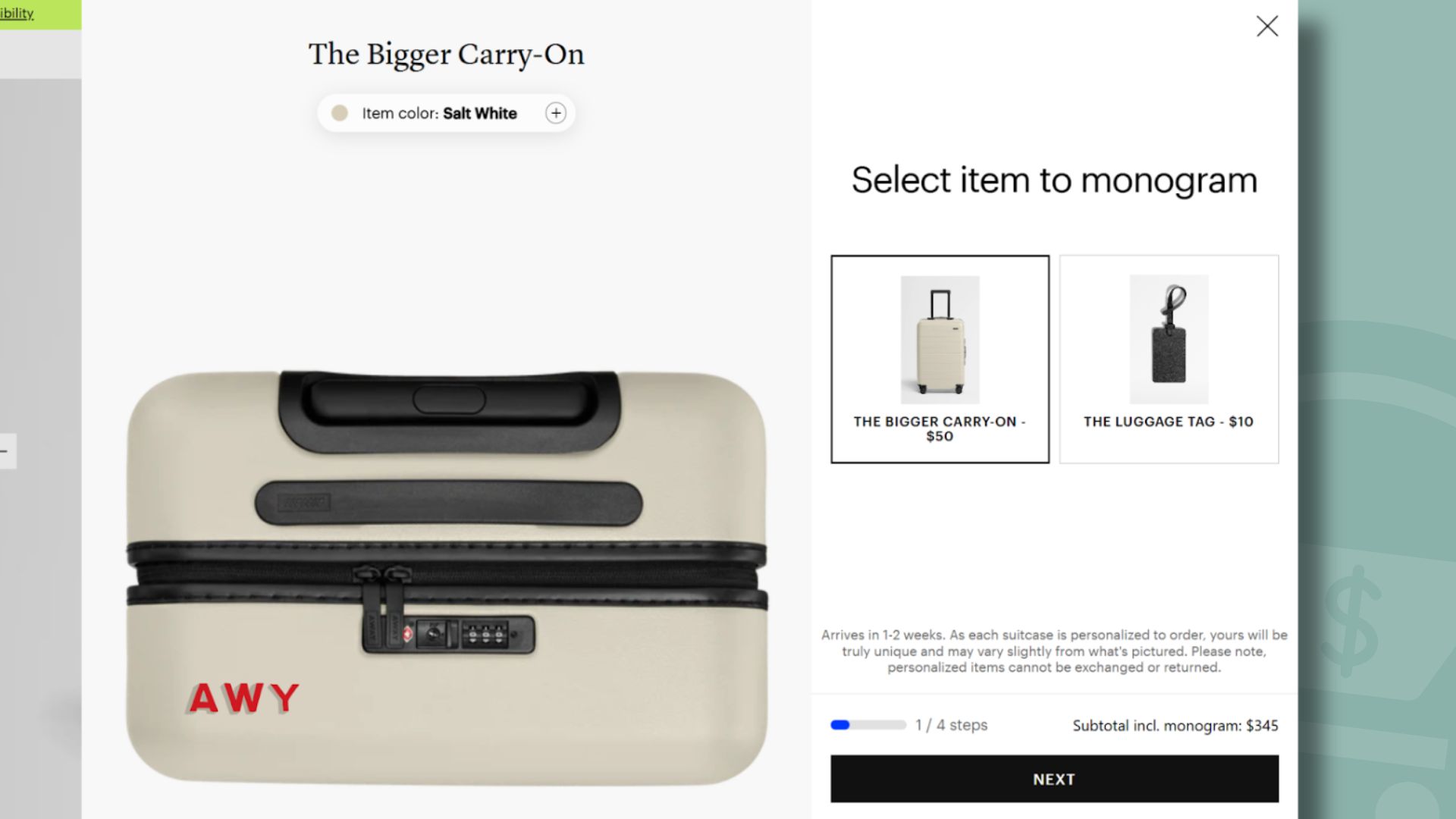Screen dimensions: 1456x819
Task: Click the steps progress bar
Action: click(x=868, y=725)
